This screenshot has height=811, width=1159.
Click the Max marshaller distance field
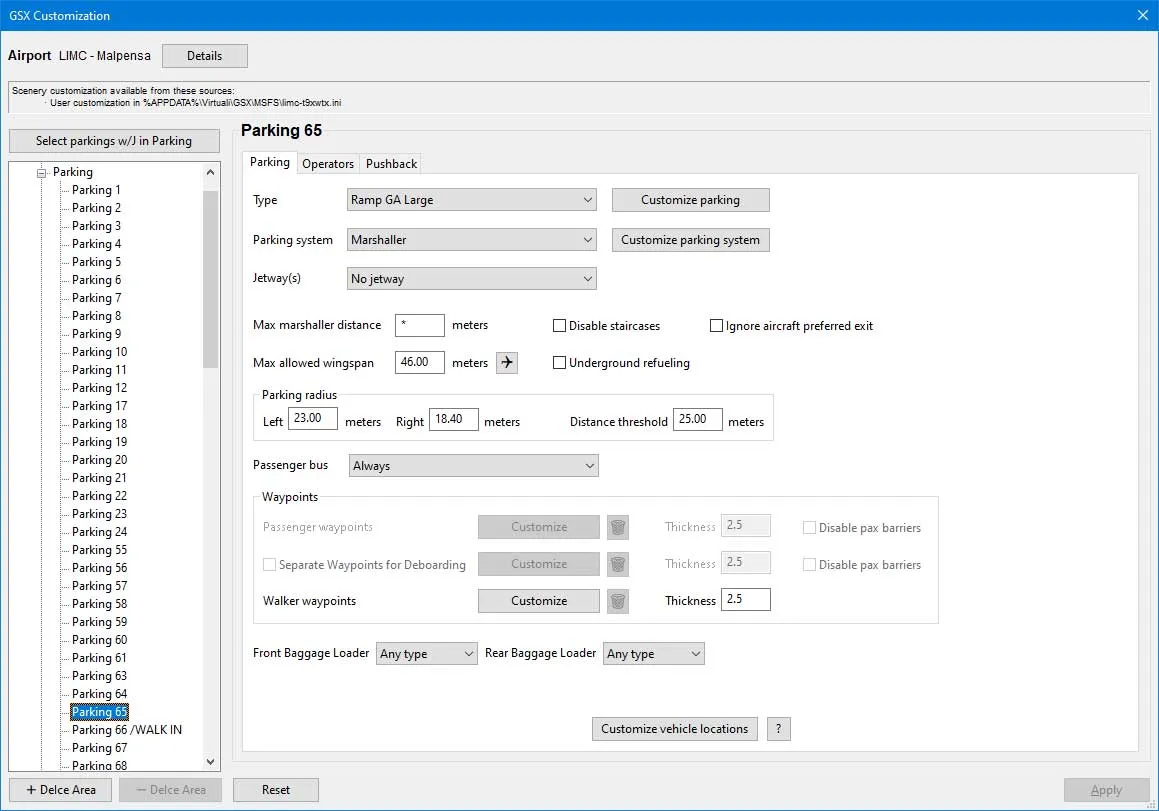coord(419,325)
